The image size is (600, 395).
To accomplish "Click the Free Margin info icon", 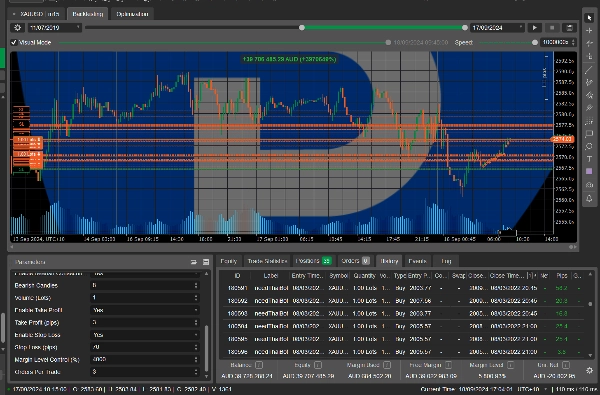I will pos(448,365).
